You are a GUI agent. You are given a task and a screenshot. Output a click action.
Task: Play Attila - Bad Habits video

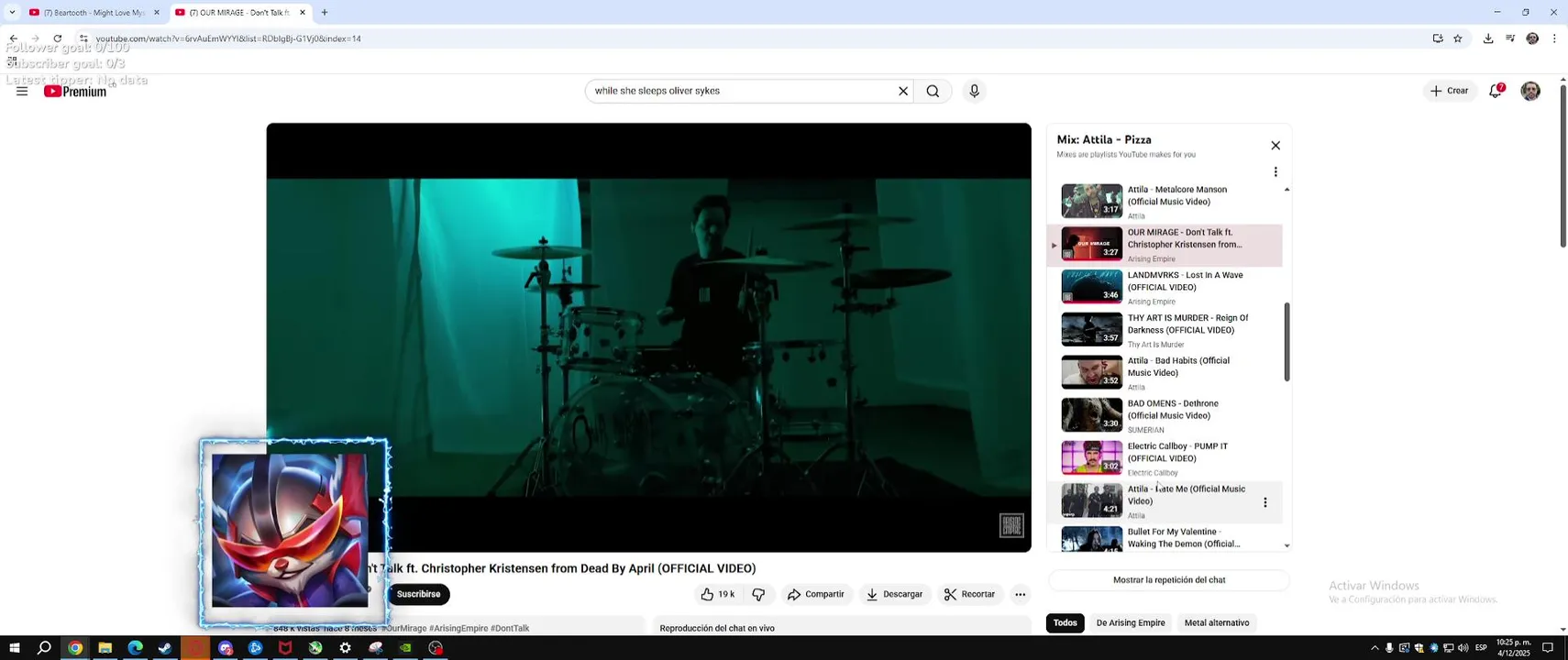tap(1165, 373)
